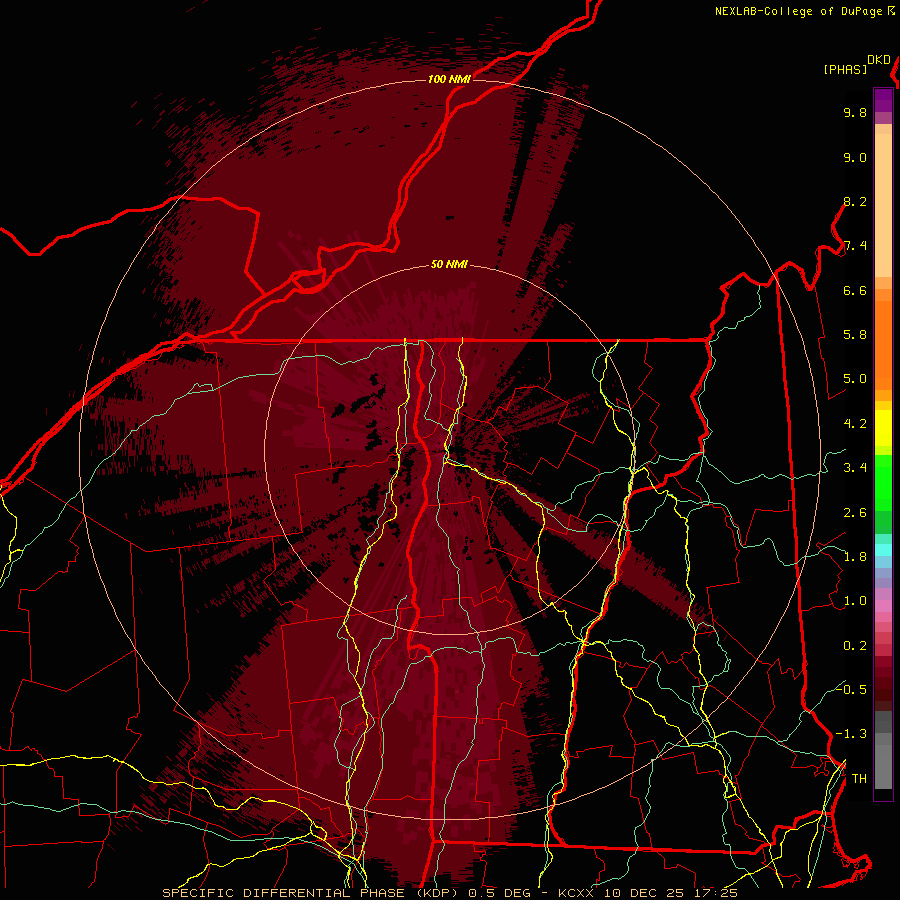Pick the cyan swatch beside the 1.8 value
Viewport: 900px width, 900px height.
pyautogui.click(x=883, y=550)
